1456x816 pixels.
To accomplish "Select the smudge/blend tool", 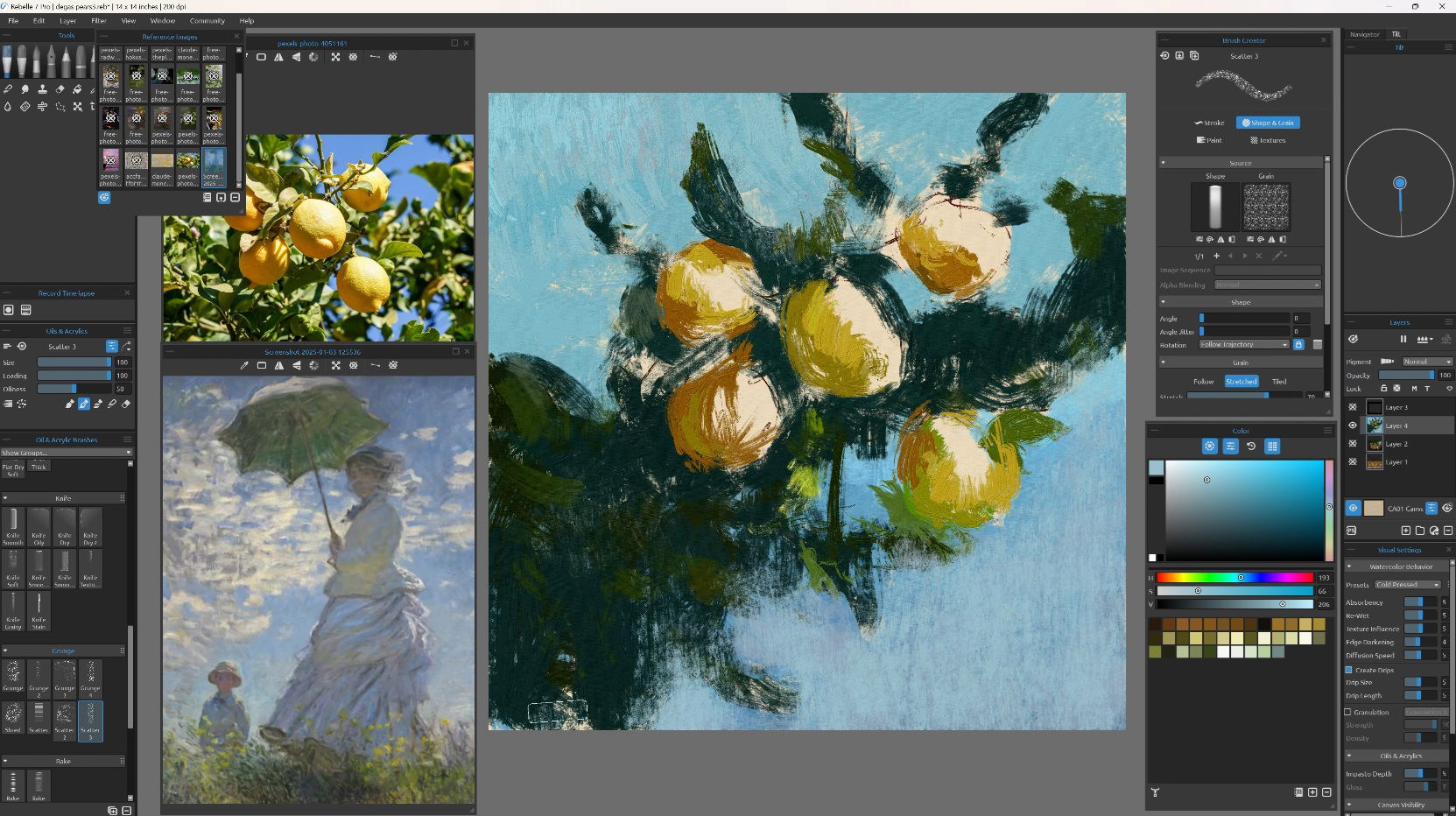I will (x=25, y=88).
